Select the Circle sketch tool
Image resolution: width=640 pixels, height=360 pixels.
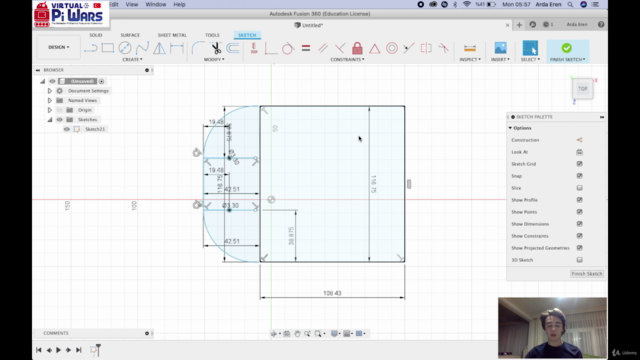coord(125,48)
